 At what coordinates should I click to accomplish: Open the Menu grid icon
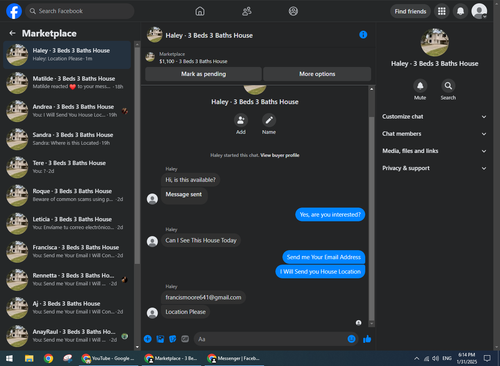click(x=442, y=11)
